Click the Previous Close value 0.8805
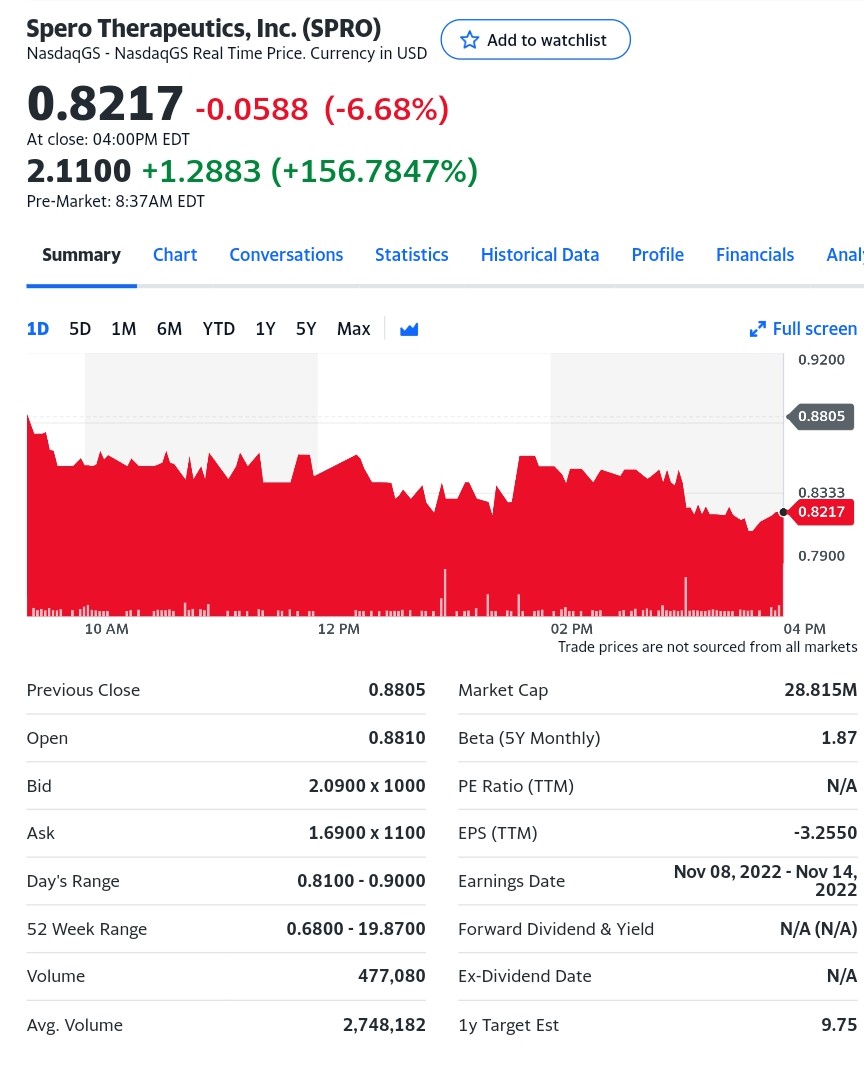 point(397,690)
